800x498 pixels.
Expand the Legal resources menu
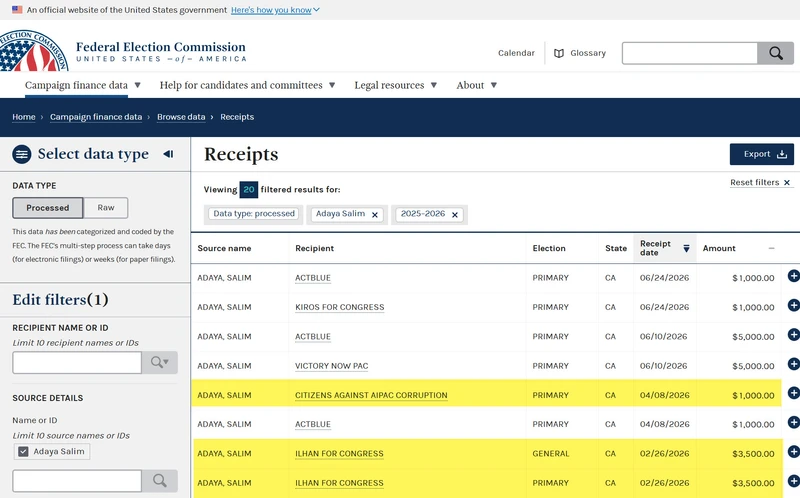[x=395, y=85]
